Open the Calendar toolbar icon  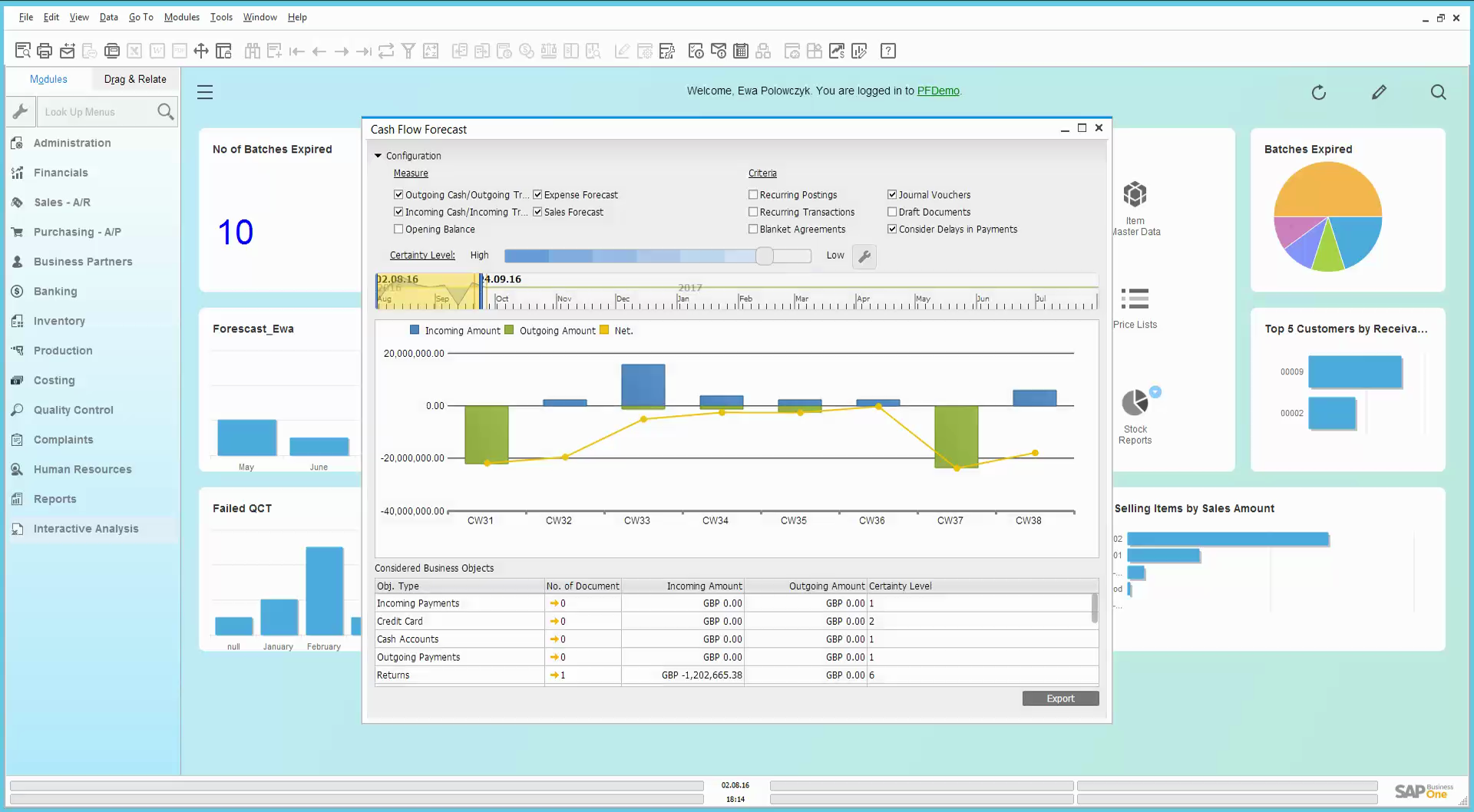741,51
